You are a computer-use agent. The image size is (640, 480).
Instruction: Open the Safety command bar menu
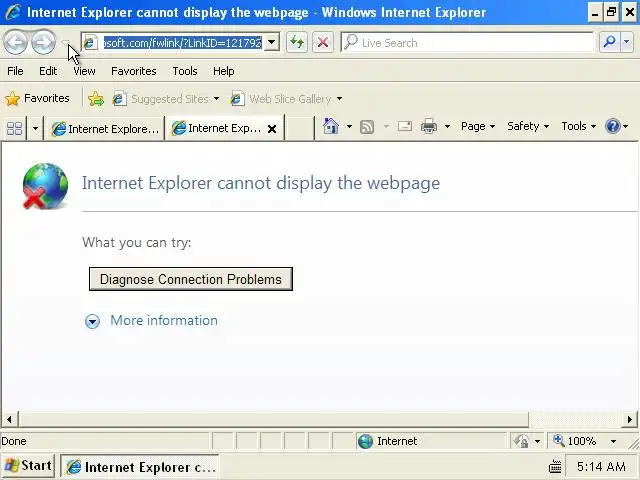pos(528,126)
